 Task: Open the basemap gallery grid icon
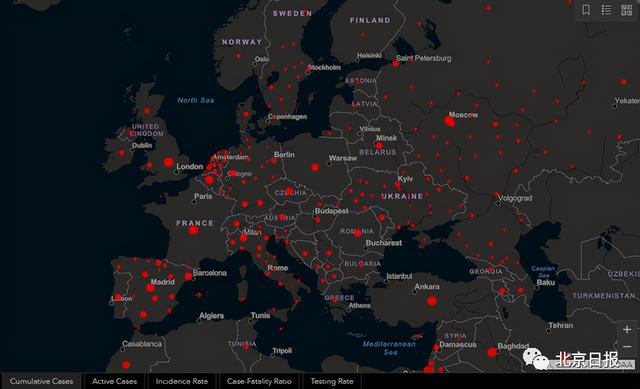pos(626,10)
